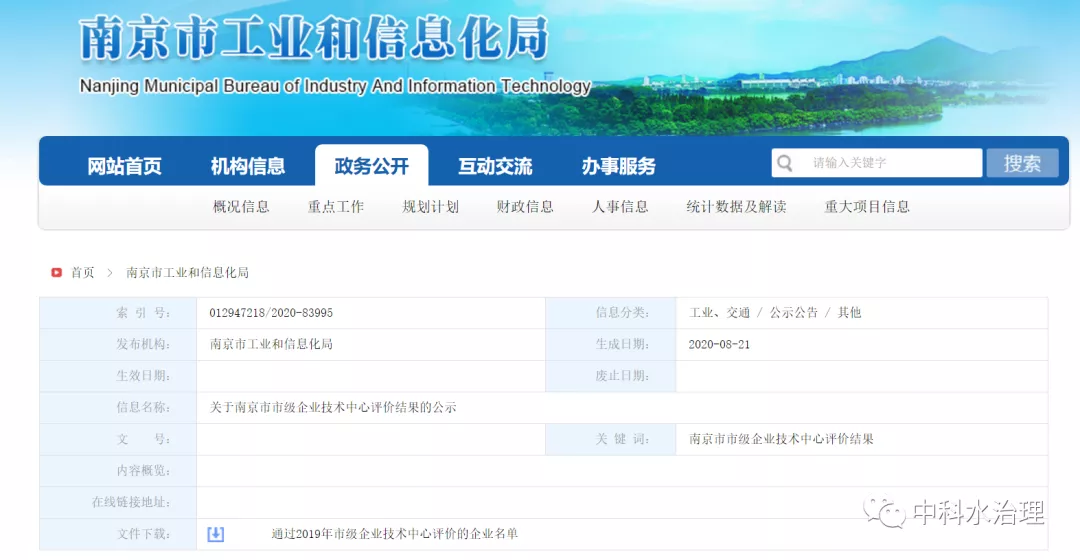Choose 重点工作 in the submenu
Viewport: 1080px width, 560px height.
tap(336, 207)
